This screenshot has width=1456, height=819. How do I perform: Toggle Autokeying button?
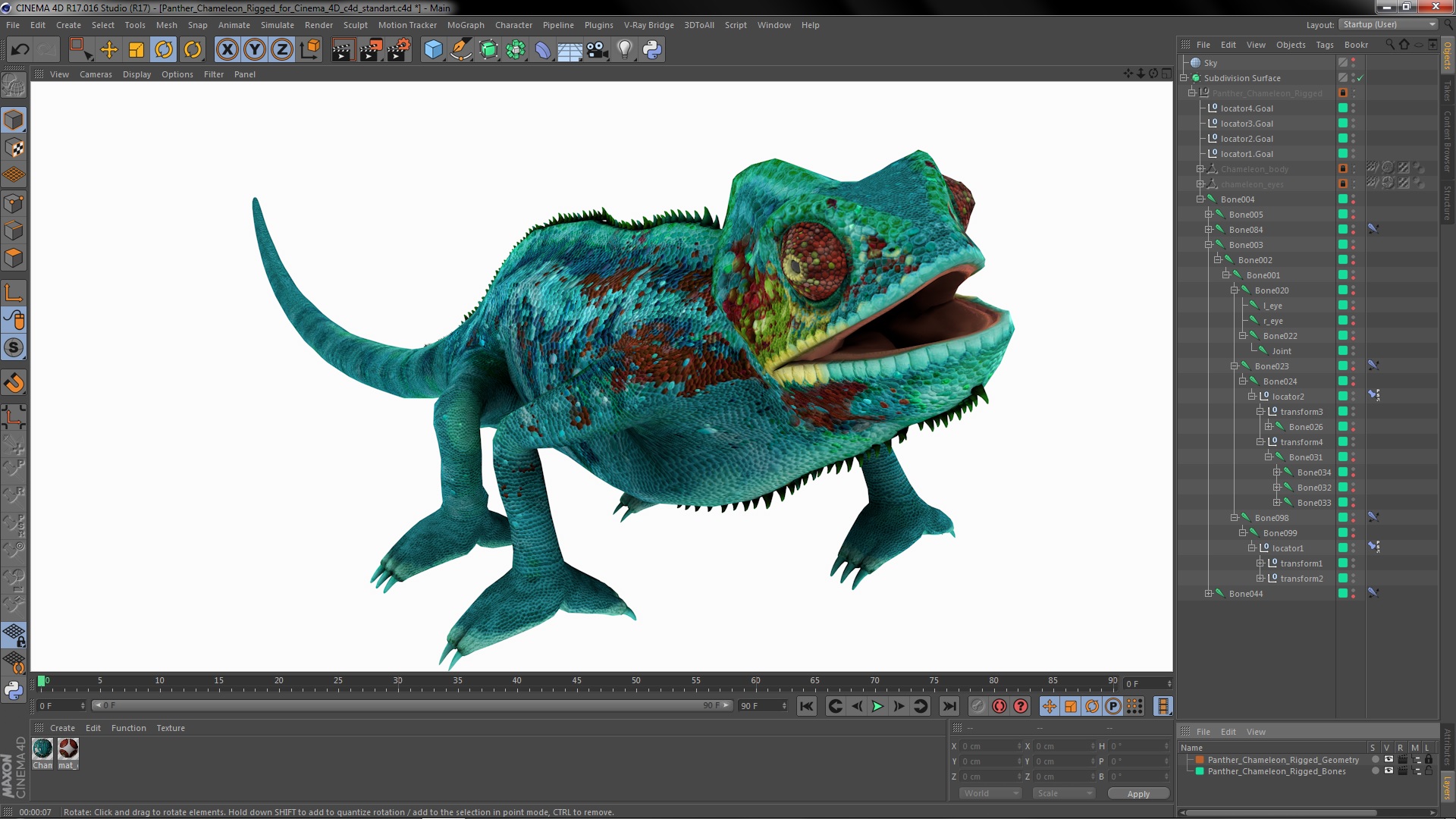pyautogui.click(x=999, y=707)
